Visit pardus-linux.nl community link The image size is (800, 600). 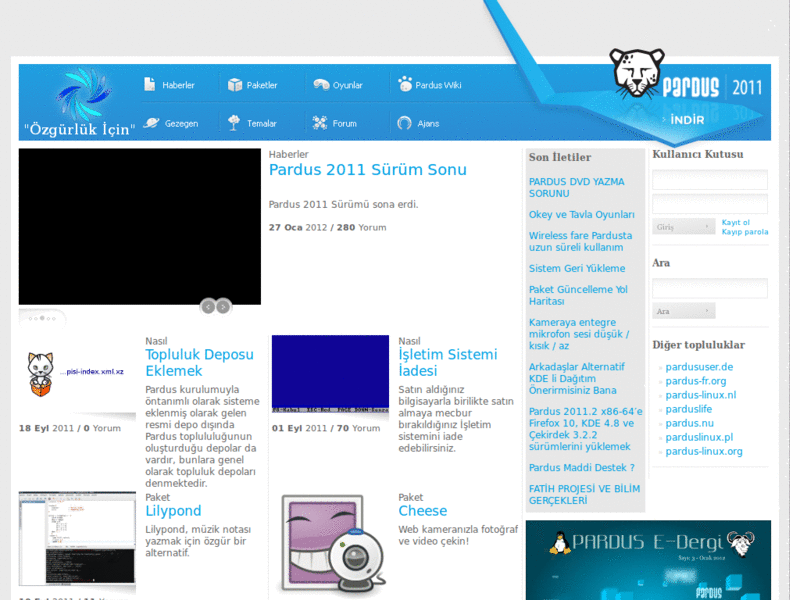pos(701,395)
